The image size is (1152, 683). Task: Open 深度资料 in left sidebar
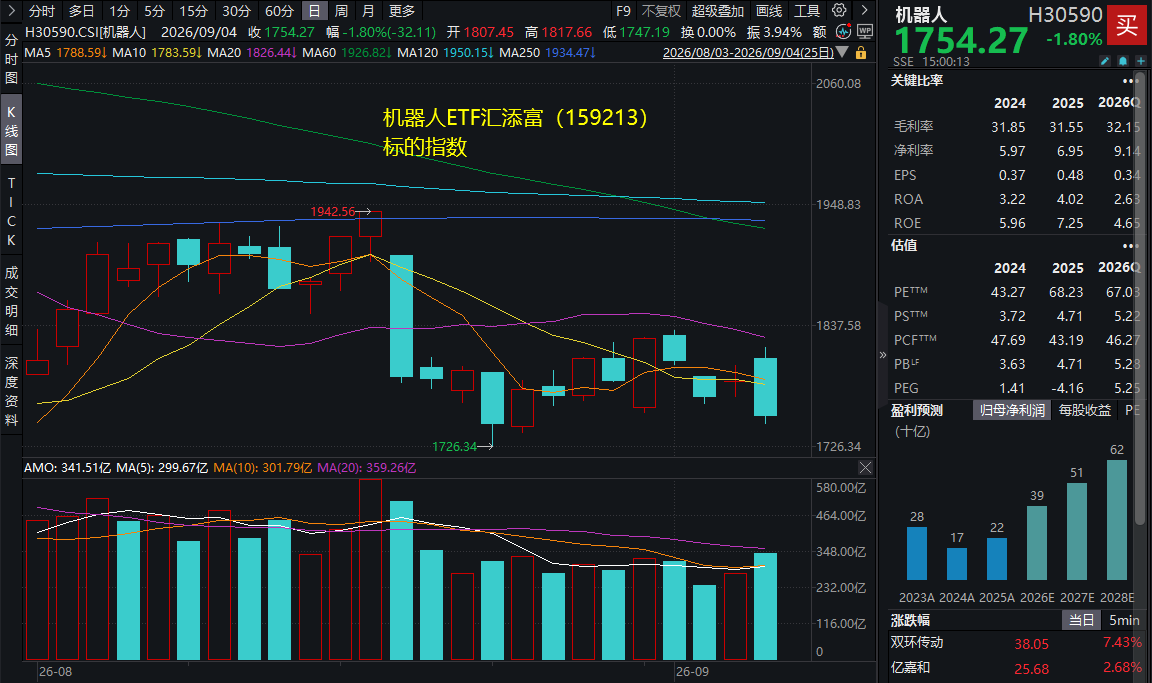(x=11, y=391)
